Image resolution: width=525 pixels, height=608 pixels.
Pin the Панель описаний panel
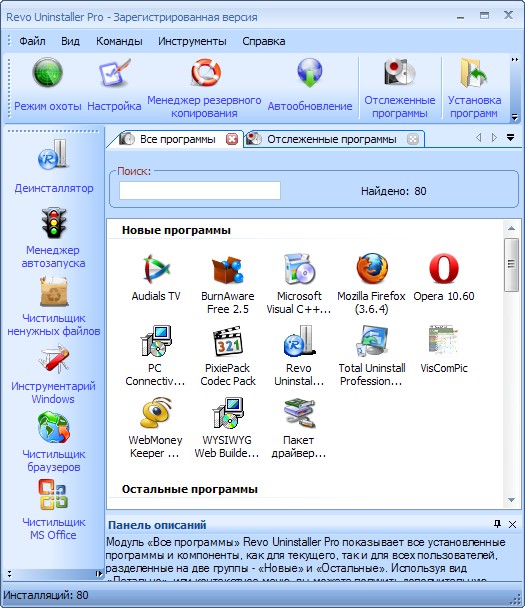click(x=497, y=524)
